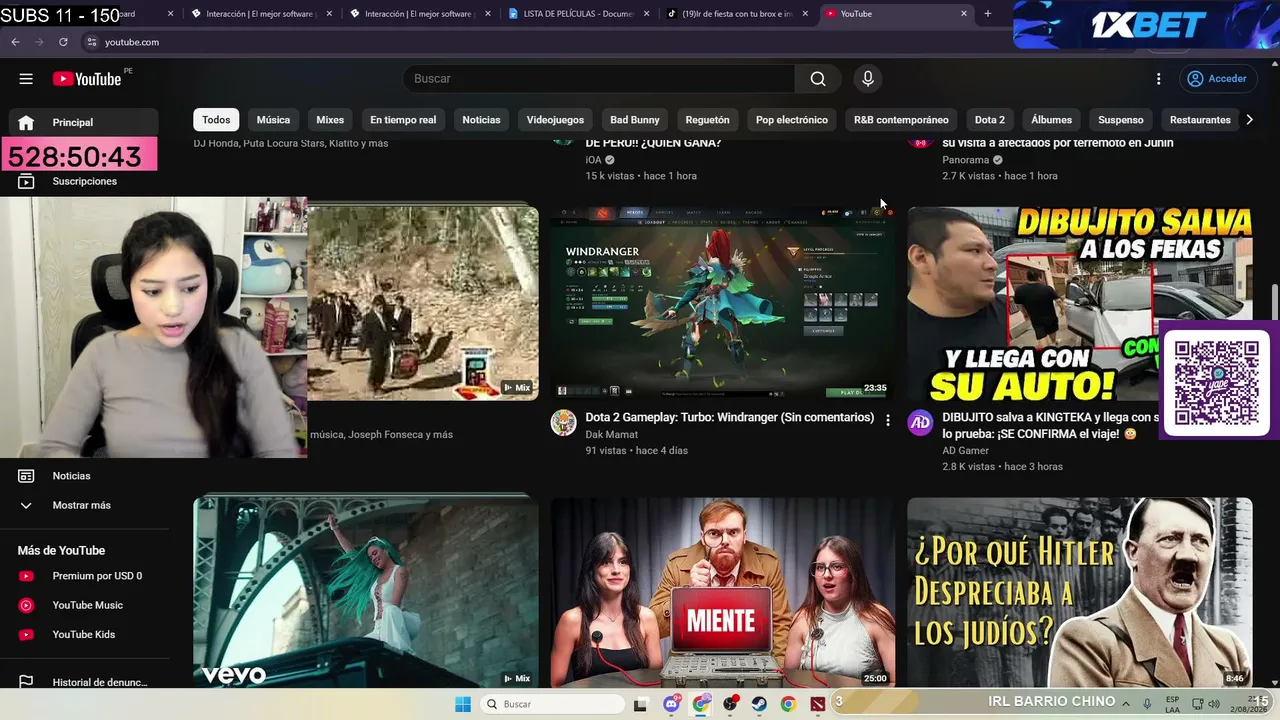Screen dimensions: 1280x720
Task: Open Suscripciones in the sidebar
Action: pyautogui.click(x=84, y=181)
